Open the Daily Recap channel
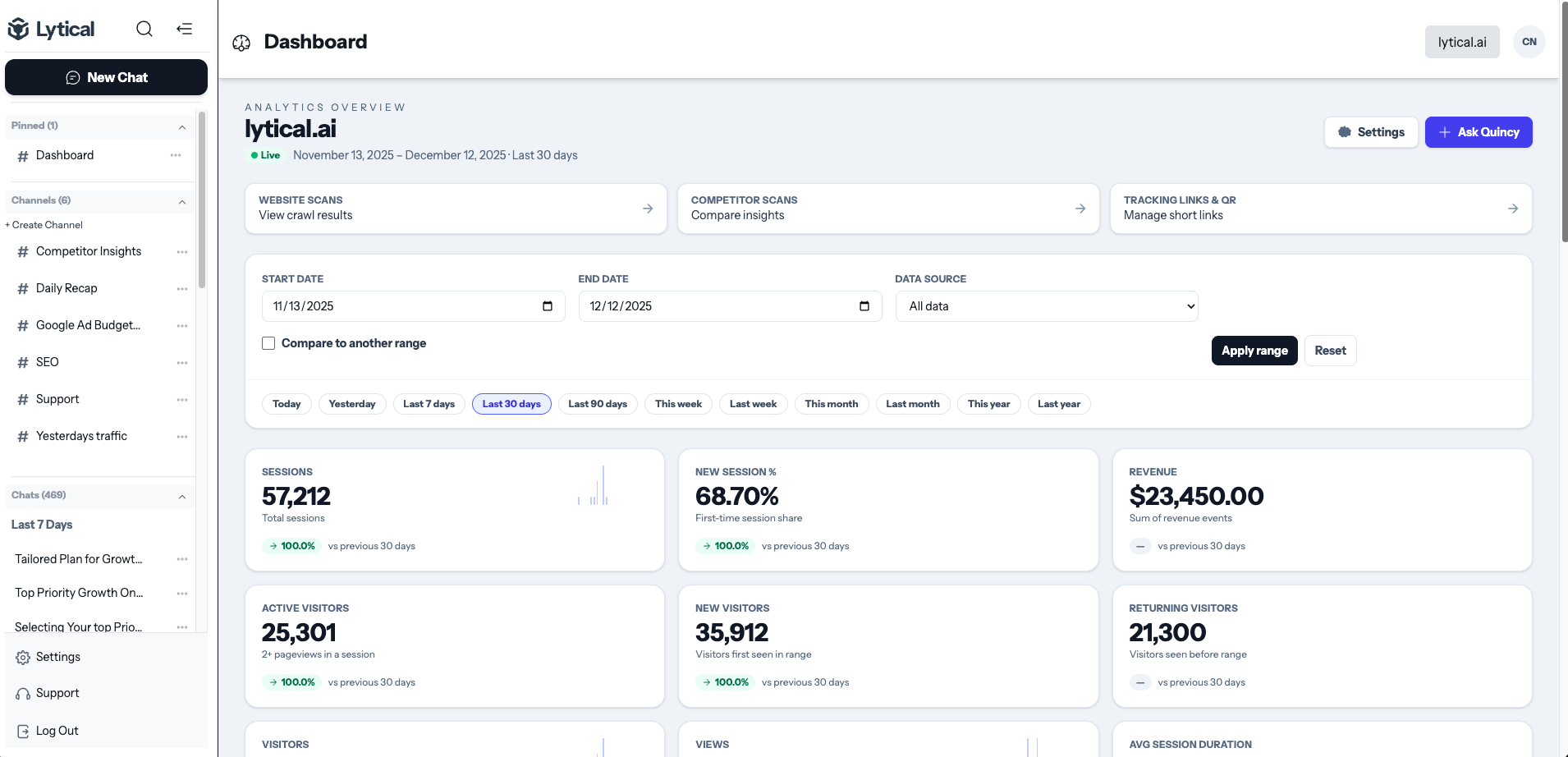1568x757 pixels. tap(66, 288)
